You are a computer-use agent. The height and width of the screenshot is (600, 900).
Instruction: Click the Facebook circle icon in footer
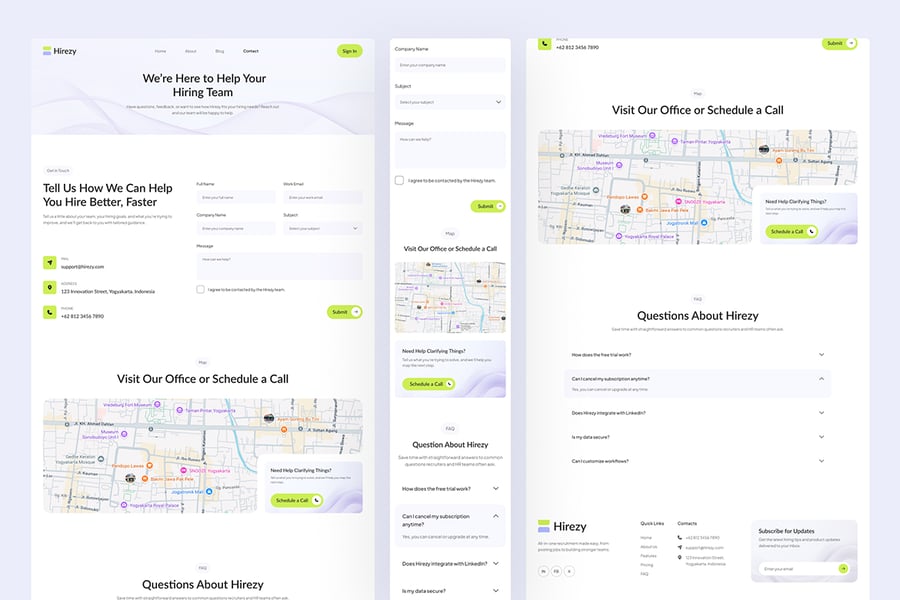[557, 571]
